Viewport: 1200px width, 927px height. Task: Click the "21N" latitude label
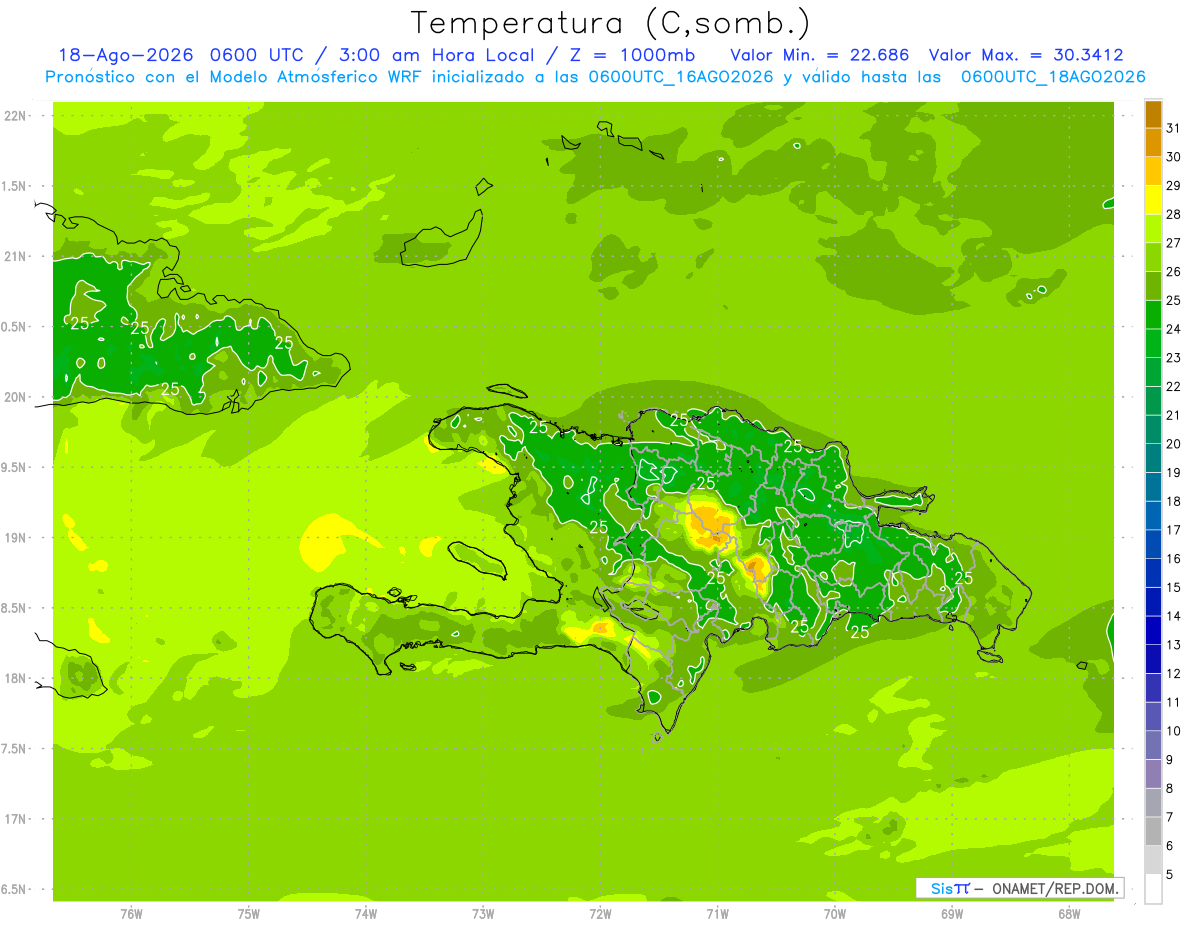[15, 256]
